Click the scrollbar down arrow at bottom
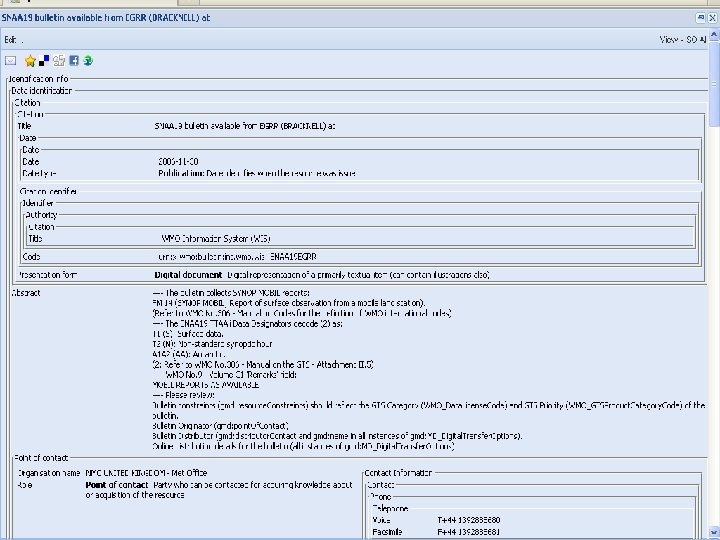720x540 pixels. pos(714,532)
